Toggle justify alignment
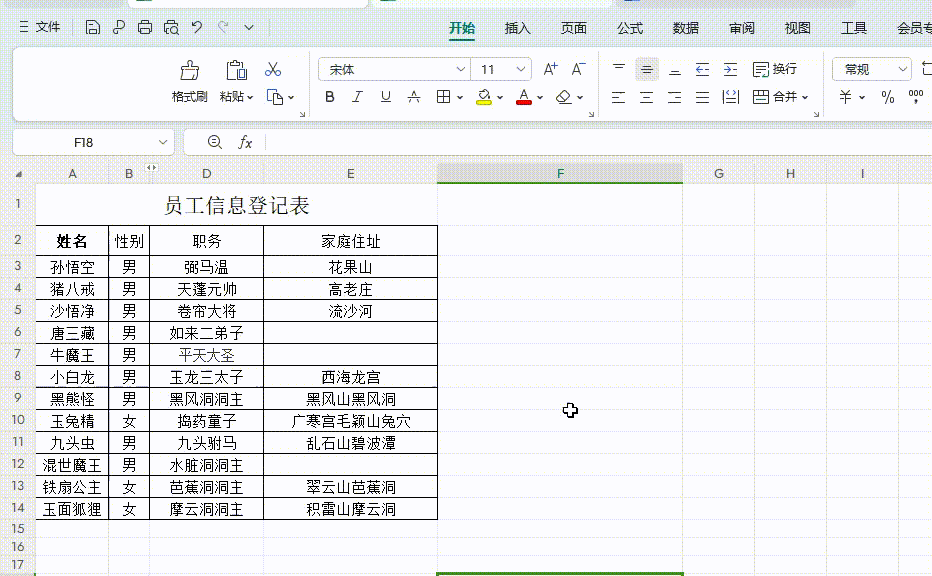Screen dimensions: 932x576 point(702,97)
